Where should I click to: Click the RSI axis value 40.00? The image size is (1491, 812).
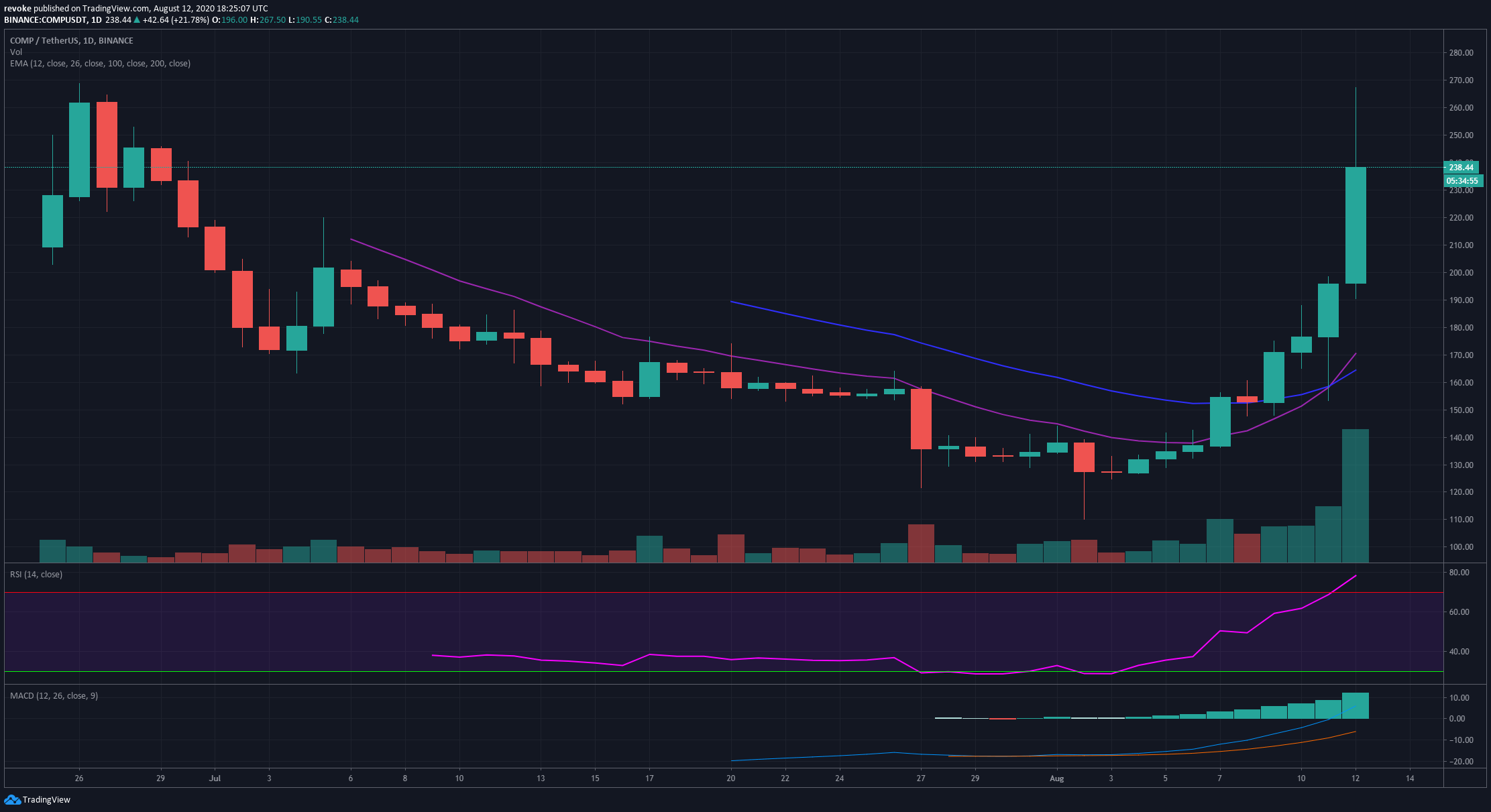(1459, 652)
